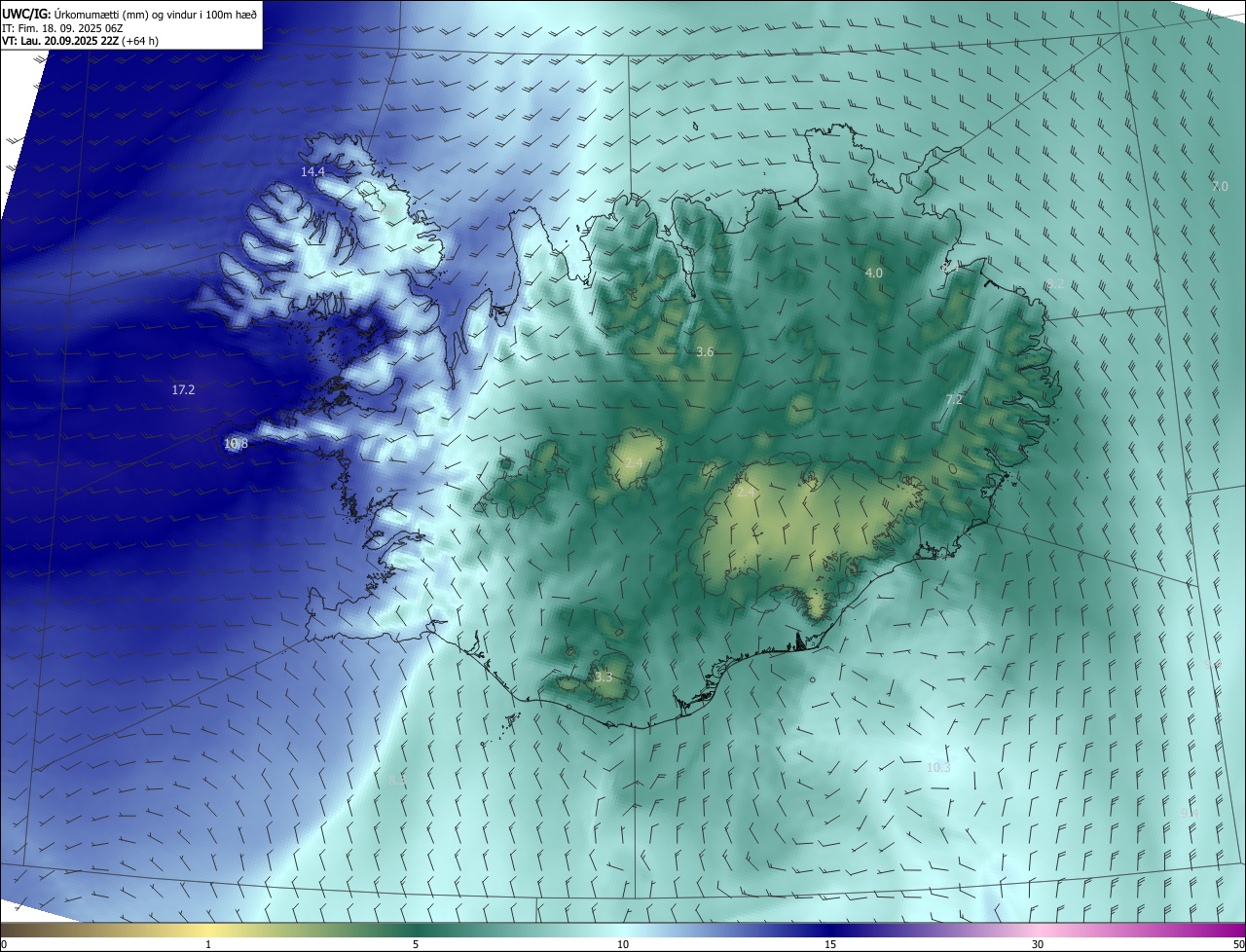This screenshot has width=1246, height=952.
Task: Click the 7.2 value label on the map
Action: (954, 399)
